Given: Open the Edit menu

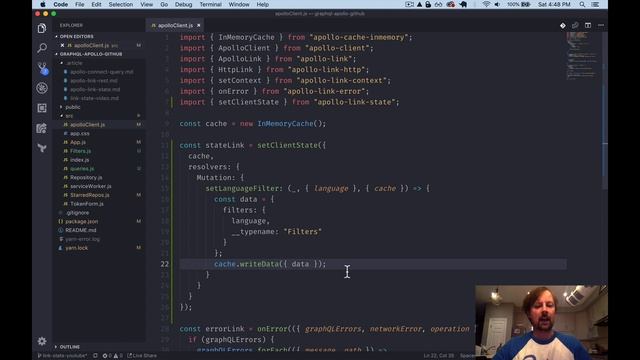Looking at the screenshot, I should (96, 4).
